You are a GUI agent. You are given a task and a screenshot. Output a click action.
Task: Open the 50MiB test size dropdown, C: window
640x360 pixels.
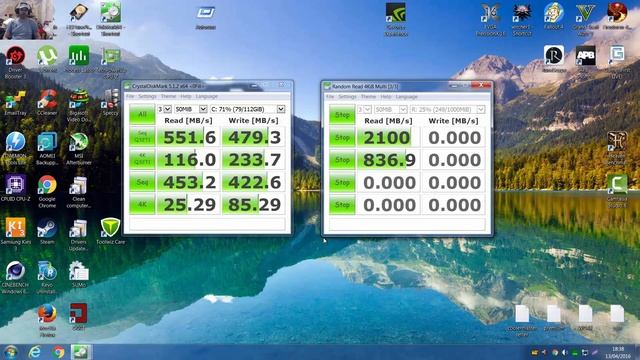pyautogui.click(x=191, y=109)
